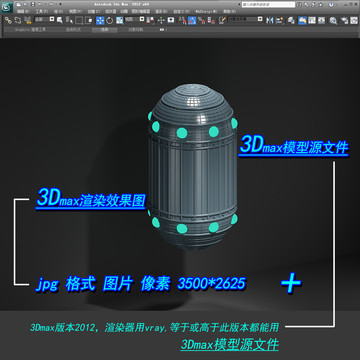The width and height of the screenshot is (360, 360).
Task: Click the New Scene quick access icon
Action: click(x=18, y=4)
